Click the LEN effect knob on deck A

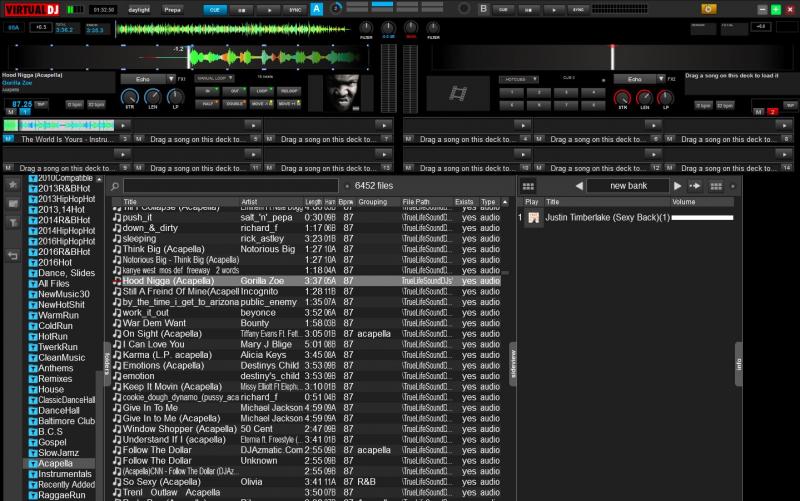[152, 96]
